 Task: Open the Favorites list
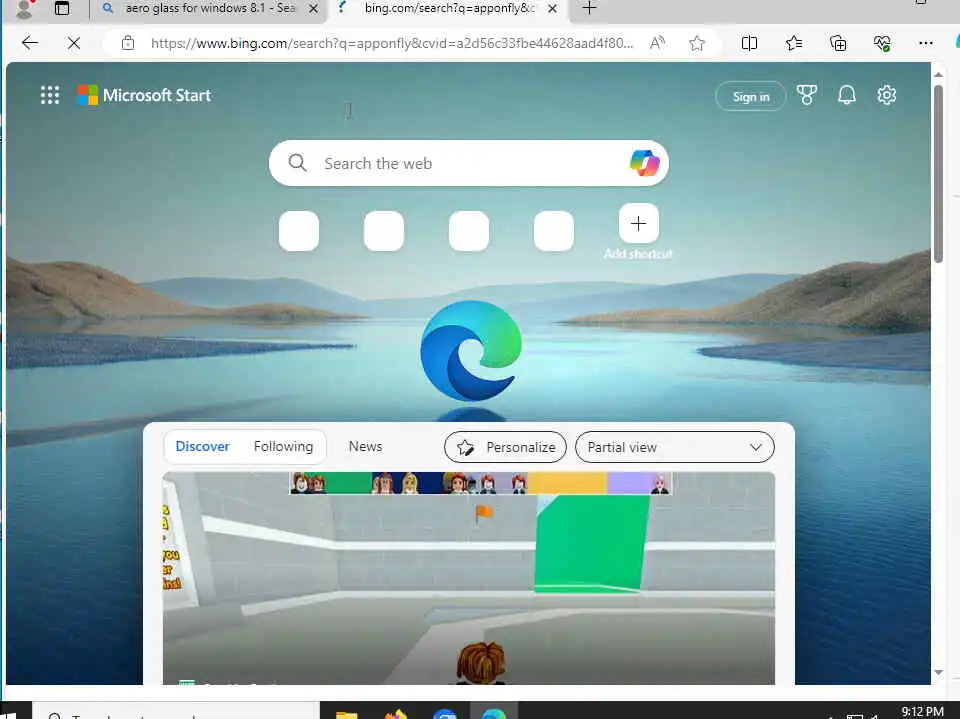(x=793, y=43)
